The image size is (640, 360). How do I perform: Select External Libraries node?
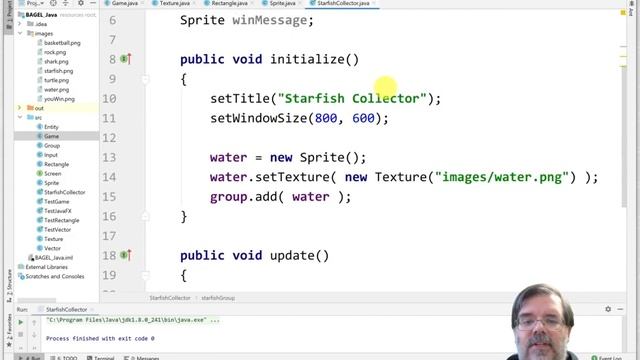47,267
